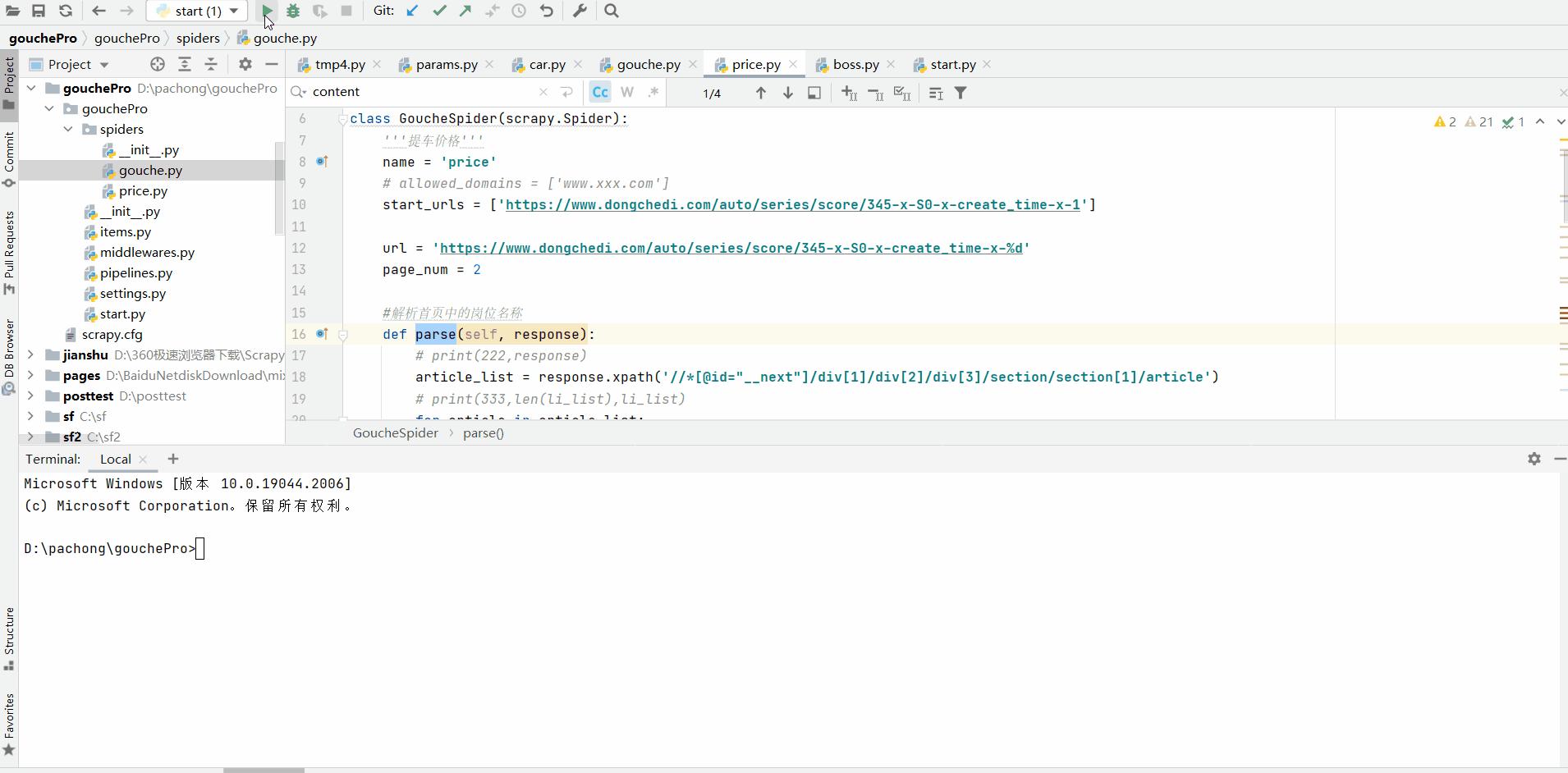Switch to car.py editor tab
Screen dimensions: 1568x773
tap(547, 64)
